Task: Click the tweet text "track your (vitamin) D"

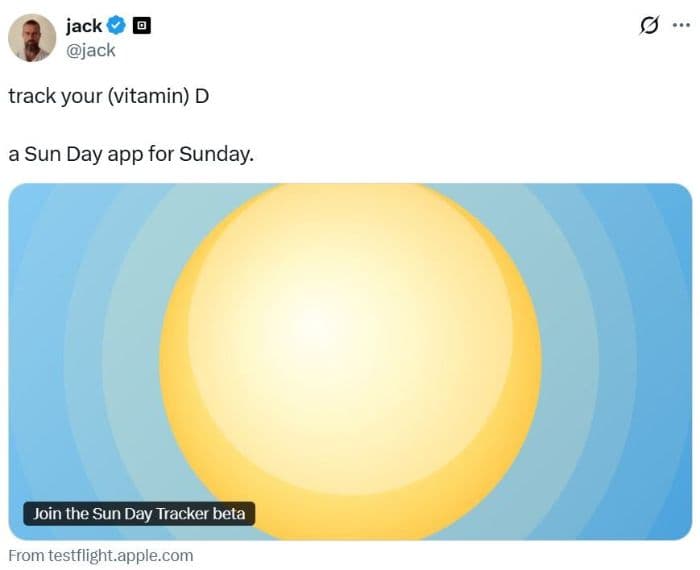Action: [x=109, y=97]
